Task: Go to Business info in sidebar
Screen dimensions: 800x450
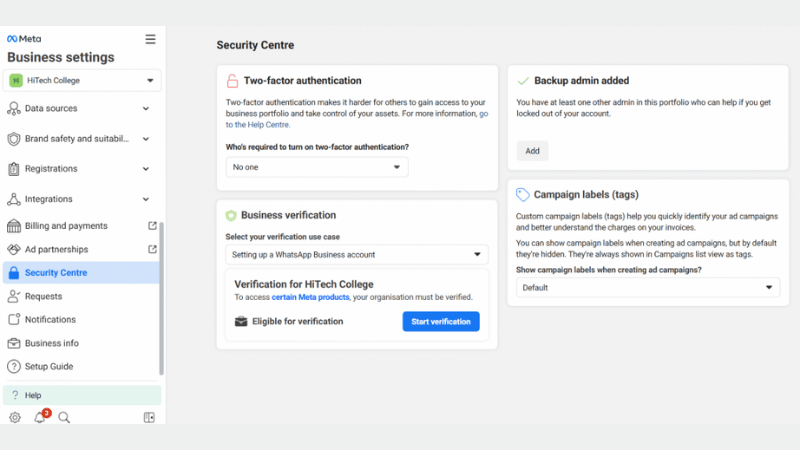Action: (51, 343)
